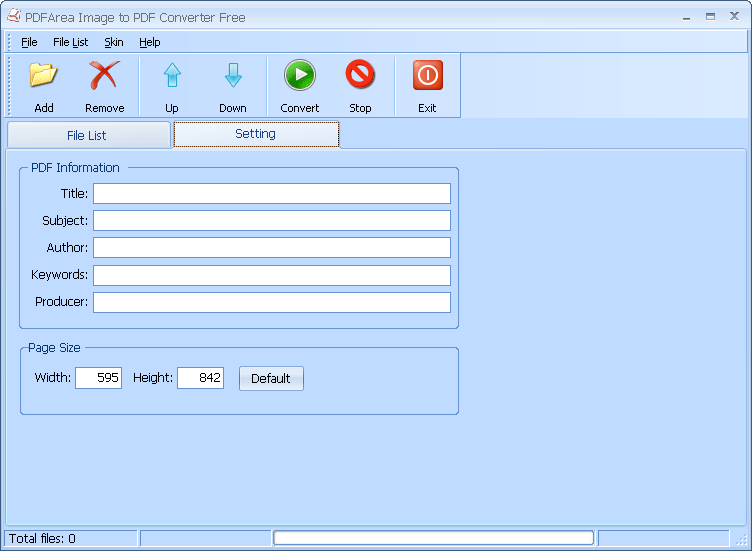Select the Setting tab

(256, 134)
